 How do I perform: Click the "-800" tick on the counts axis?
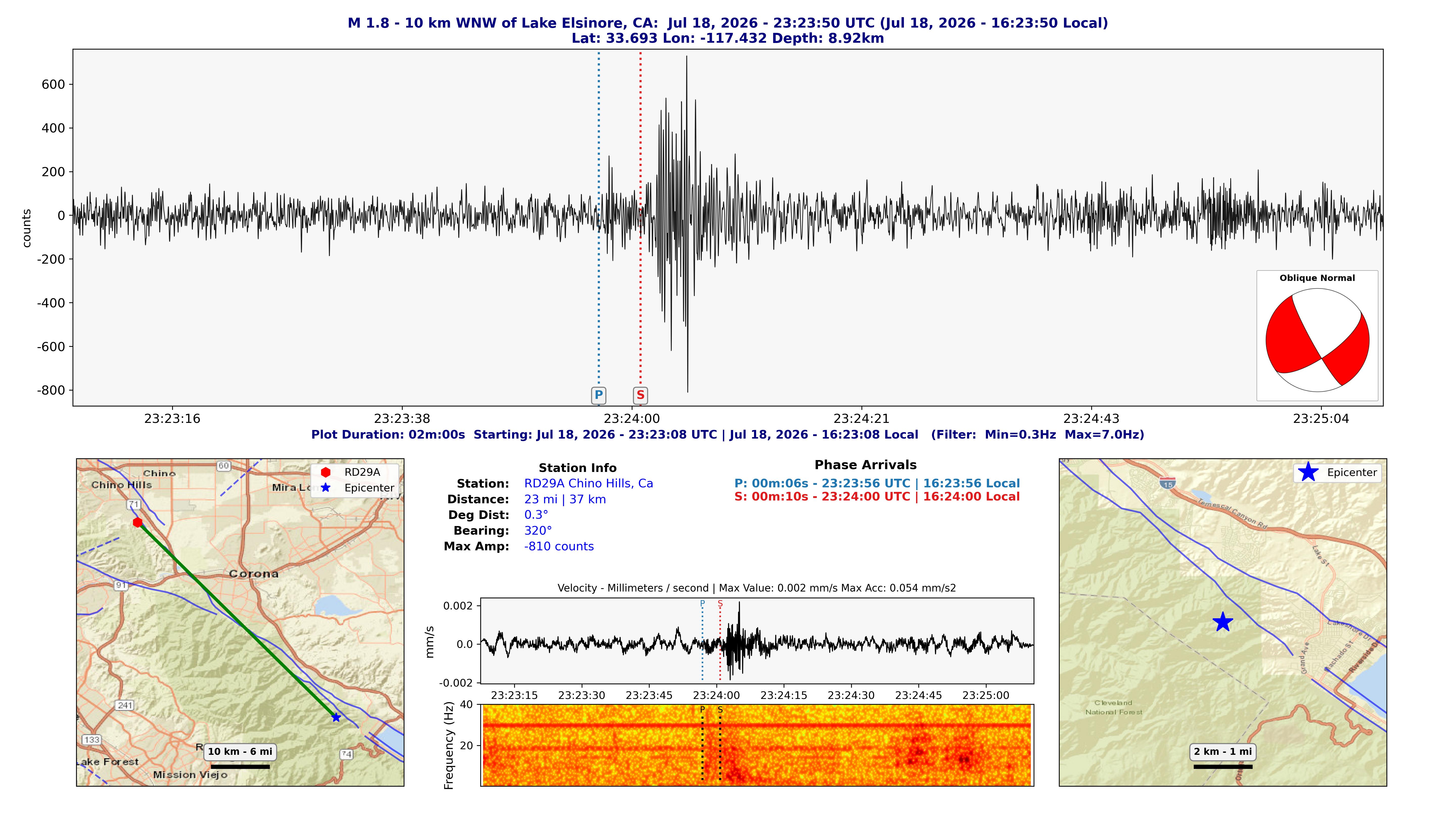51,390
